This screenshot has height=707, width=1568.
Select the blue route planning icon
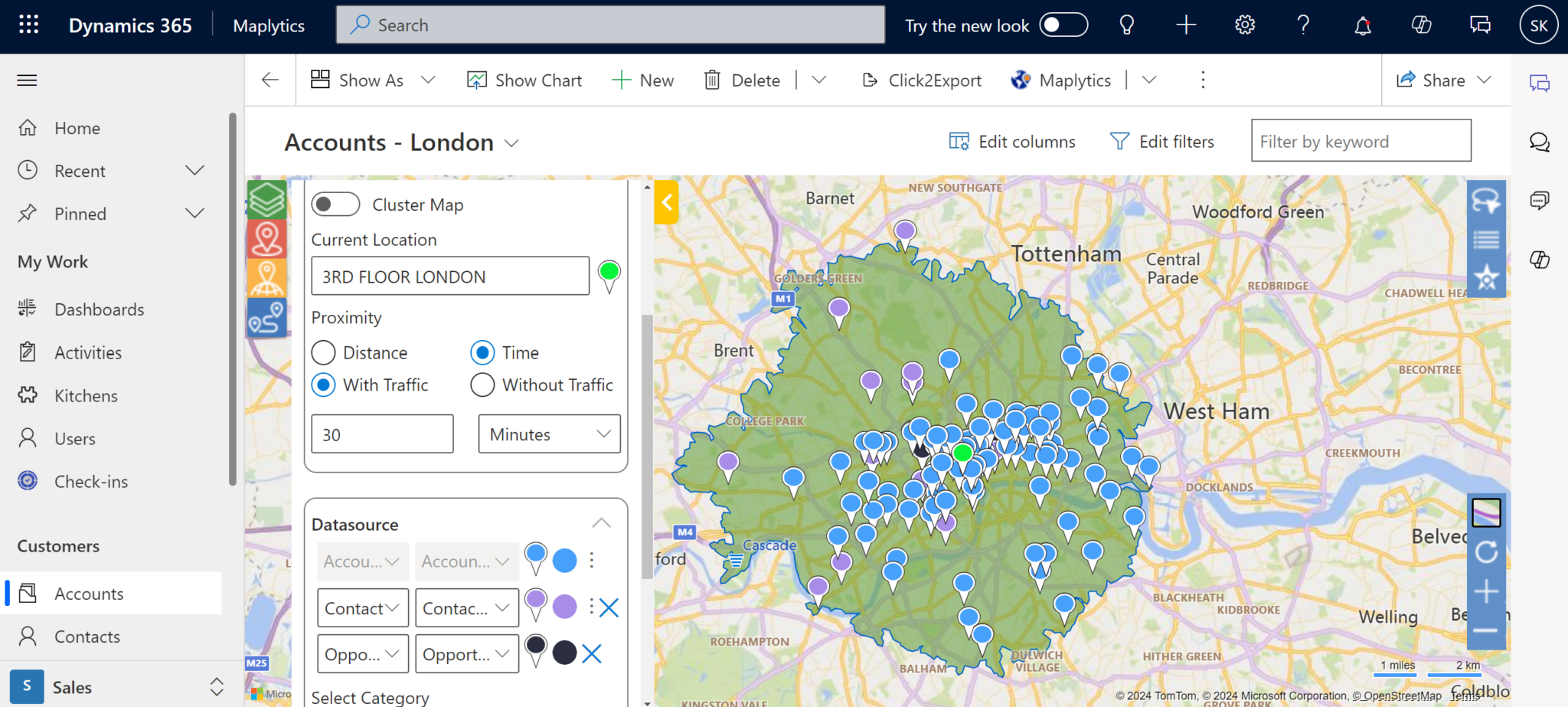[266, 317]
